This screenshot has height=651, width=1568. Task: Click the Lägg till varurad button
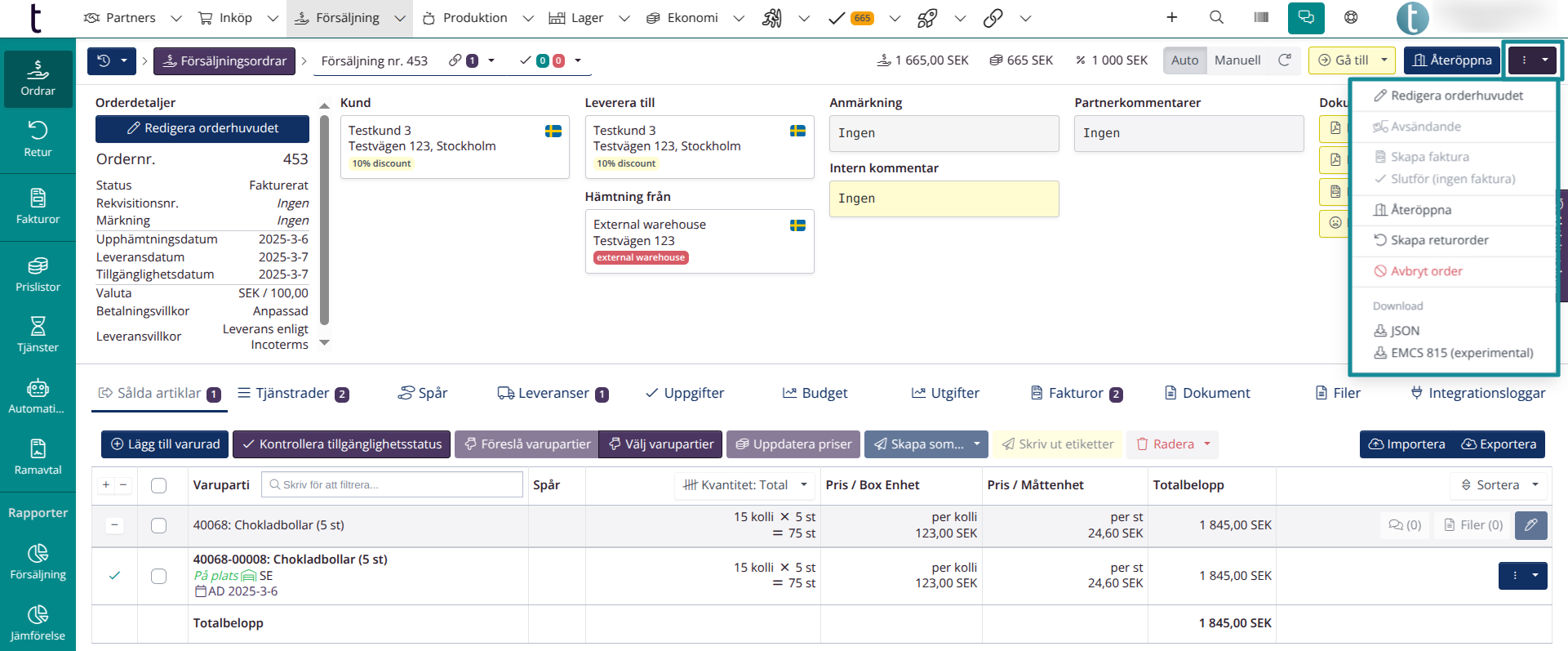coord(166,444)
